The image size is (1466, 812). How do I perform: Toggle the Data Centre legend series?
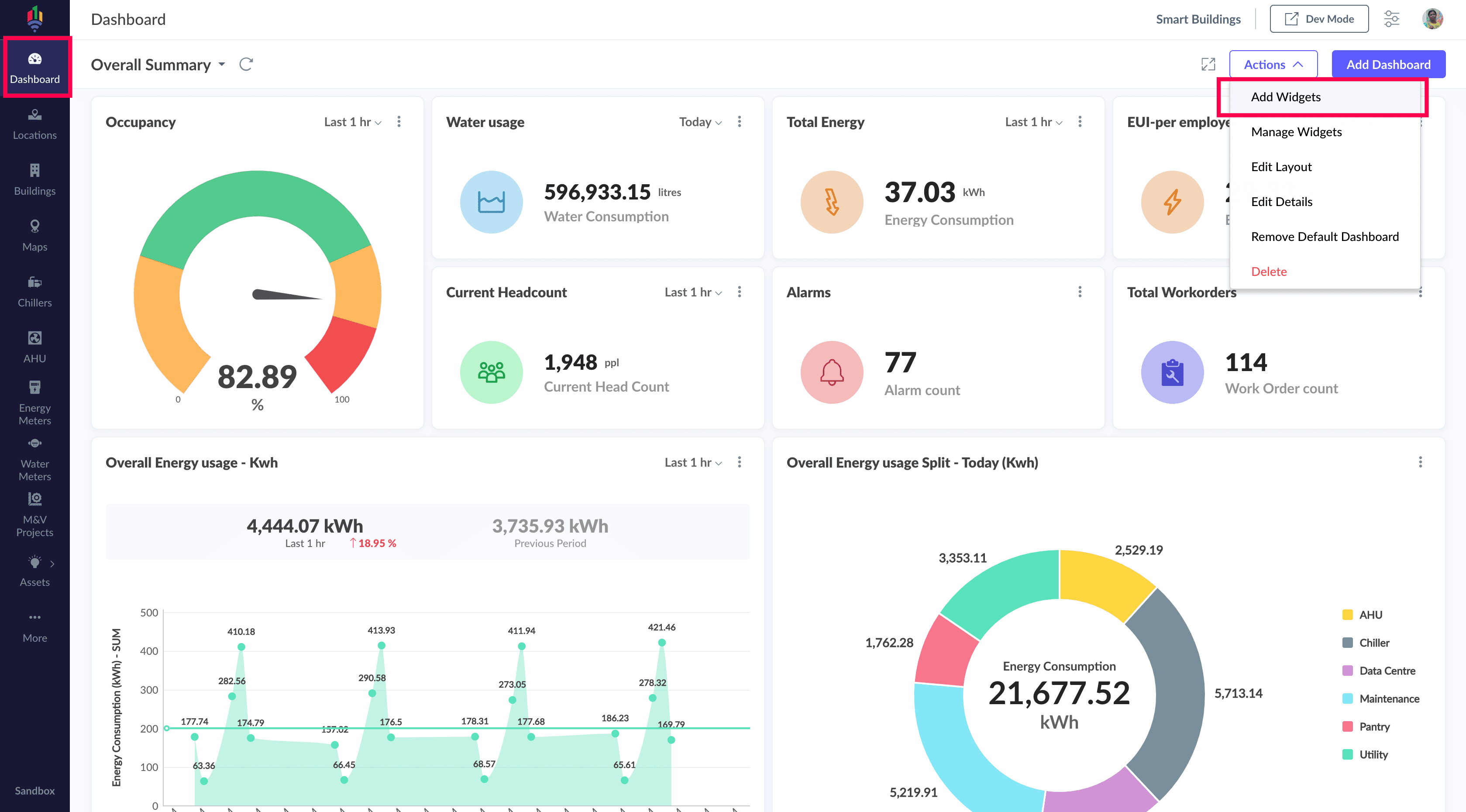pos(1387,670)
